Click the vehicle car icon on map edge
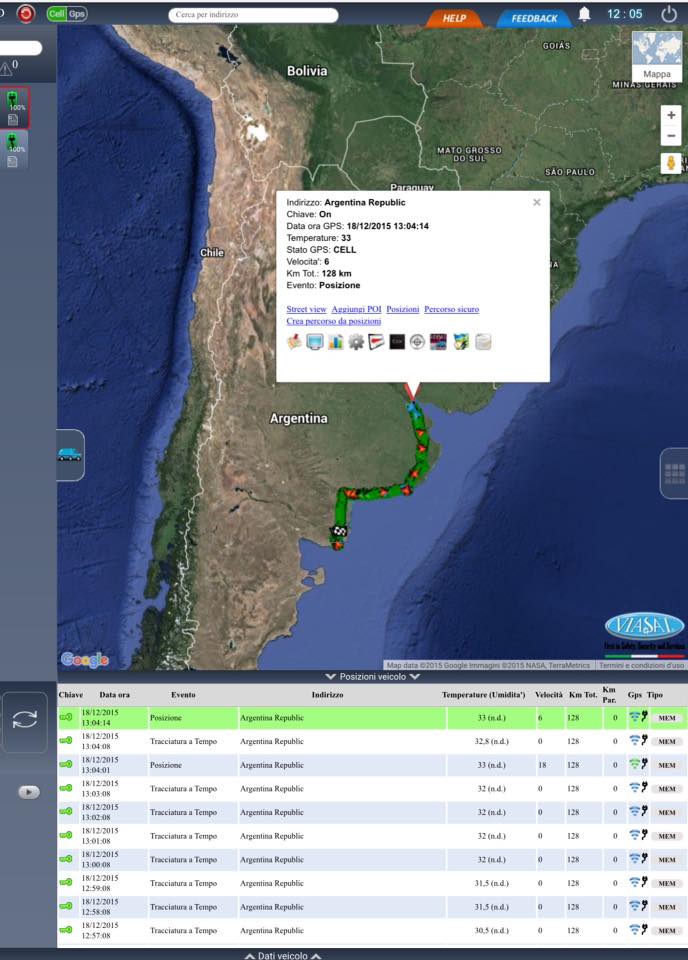Image resolution: width=688 pixels, height=960 pixels. click(x=70, y=455)
